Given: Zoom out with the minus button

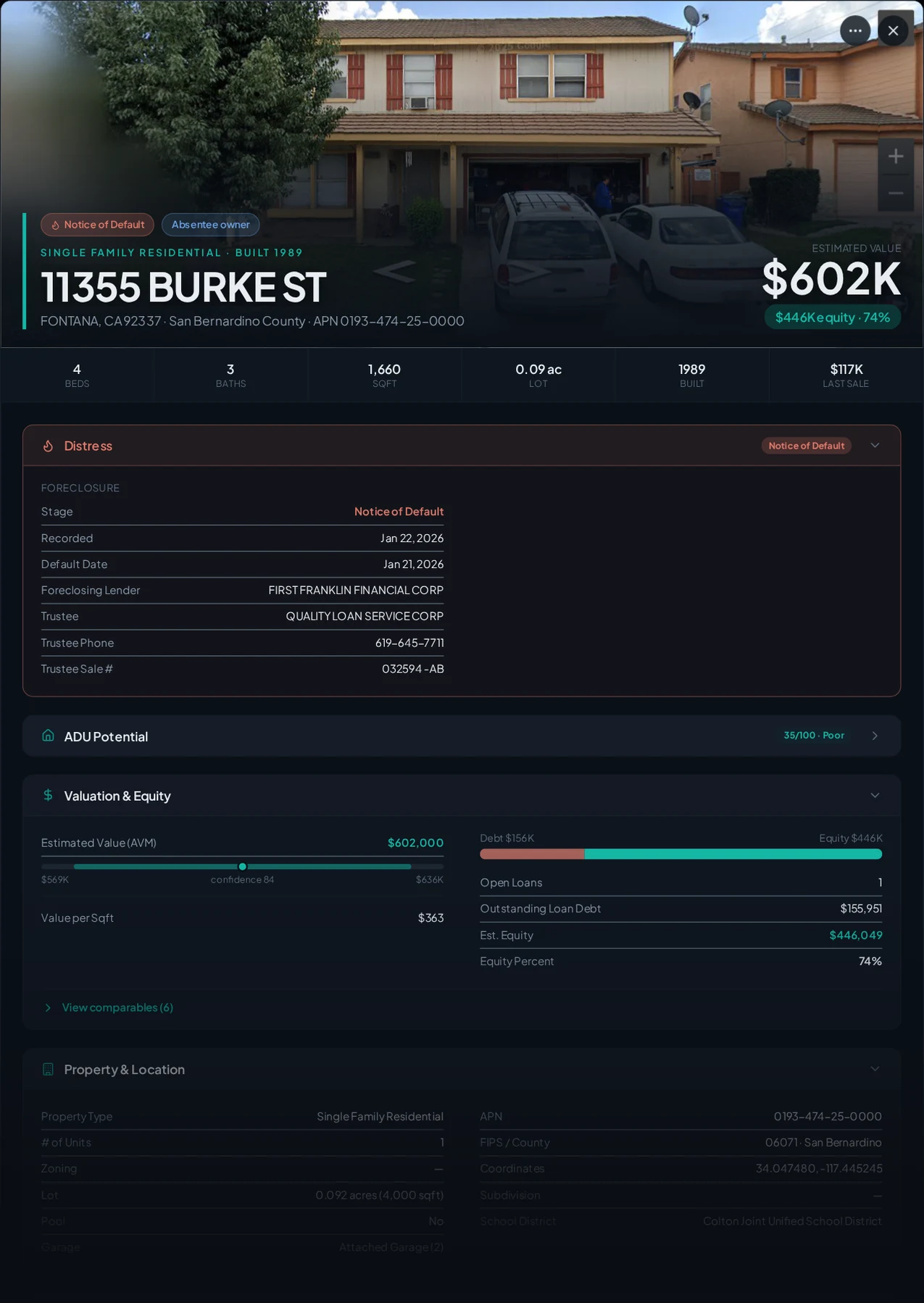Looking at the screenshot, I should point(896,193).
